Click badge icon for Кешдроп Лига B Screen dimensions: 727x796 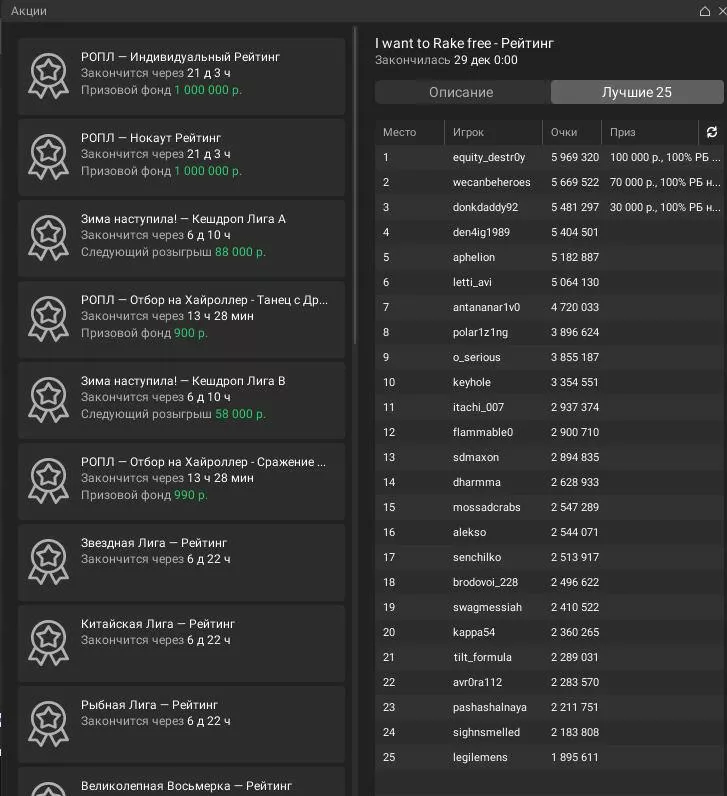click(x=48, y=399)
